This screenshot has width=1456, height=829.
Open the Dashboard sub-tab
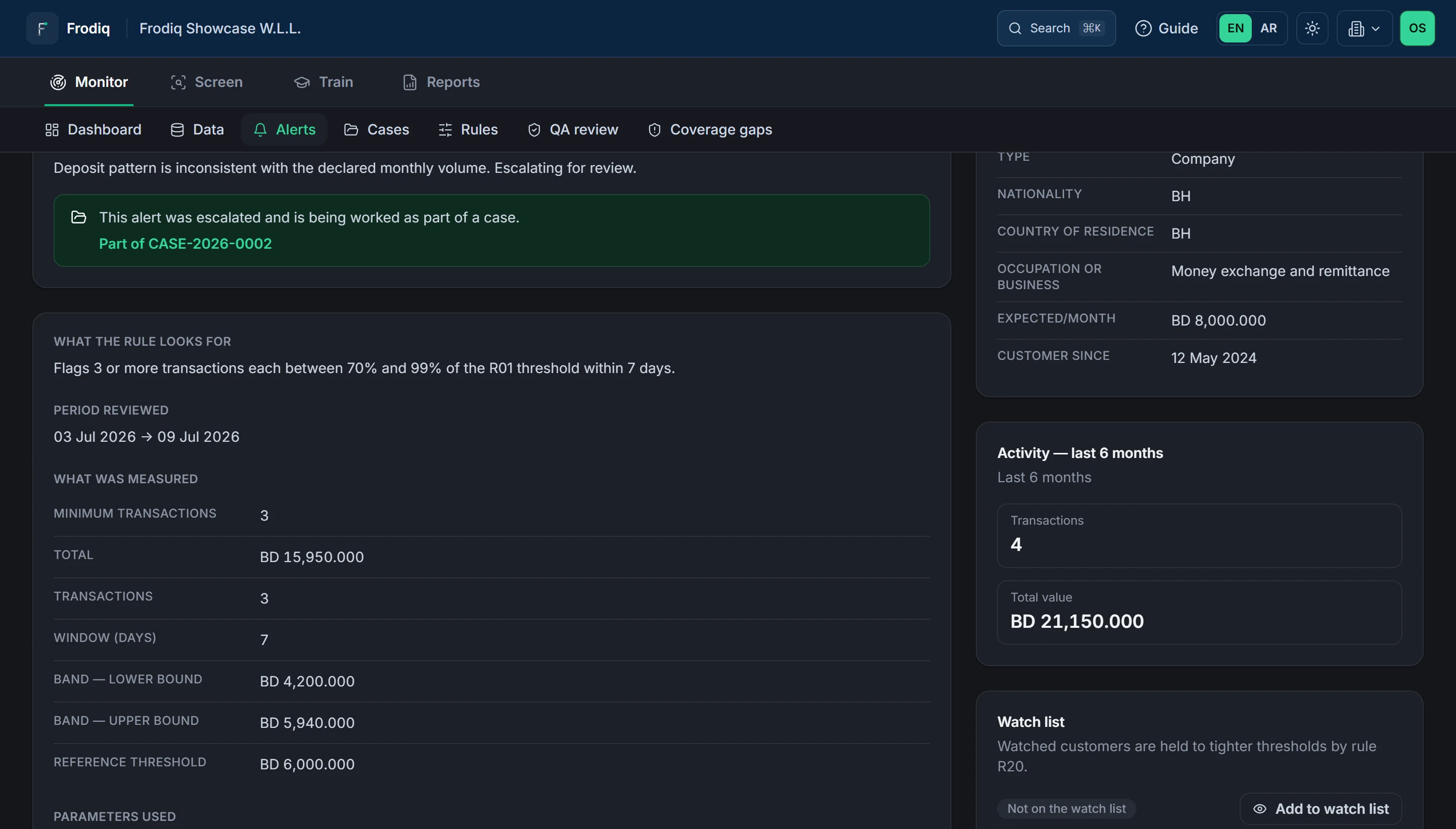(x=94, y=130)
